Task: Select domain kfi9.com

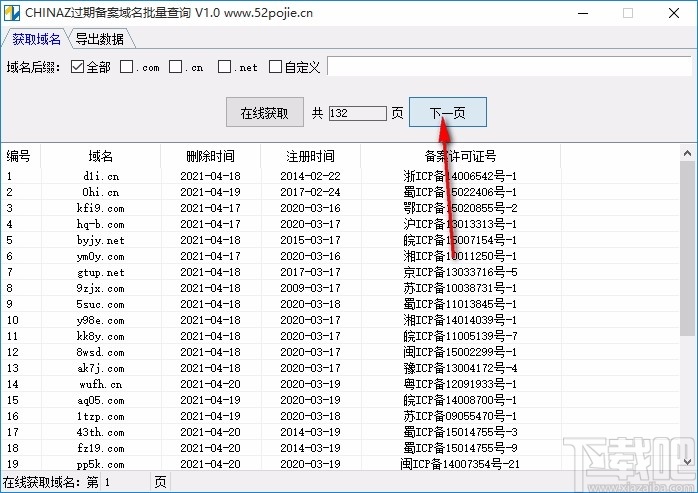Action: coord(101,208)
